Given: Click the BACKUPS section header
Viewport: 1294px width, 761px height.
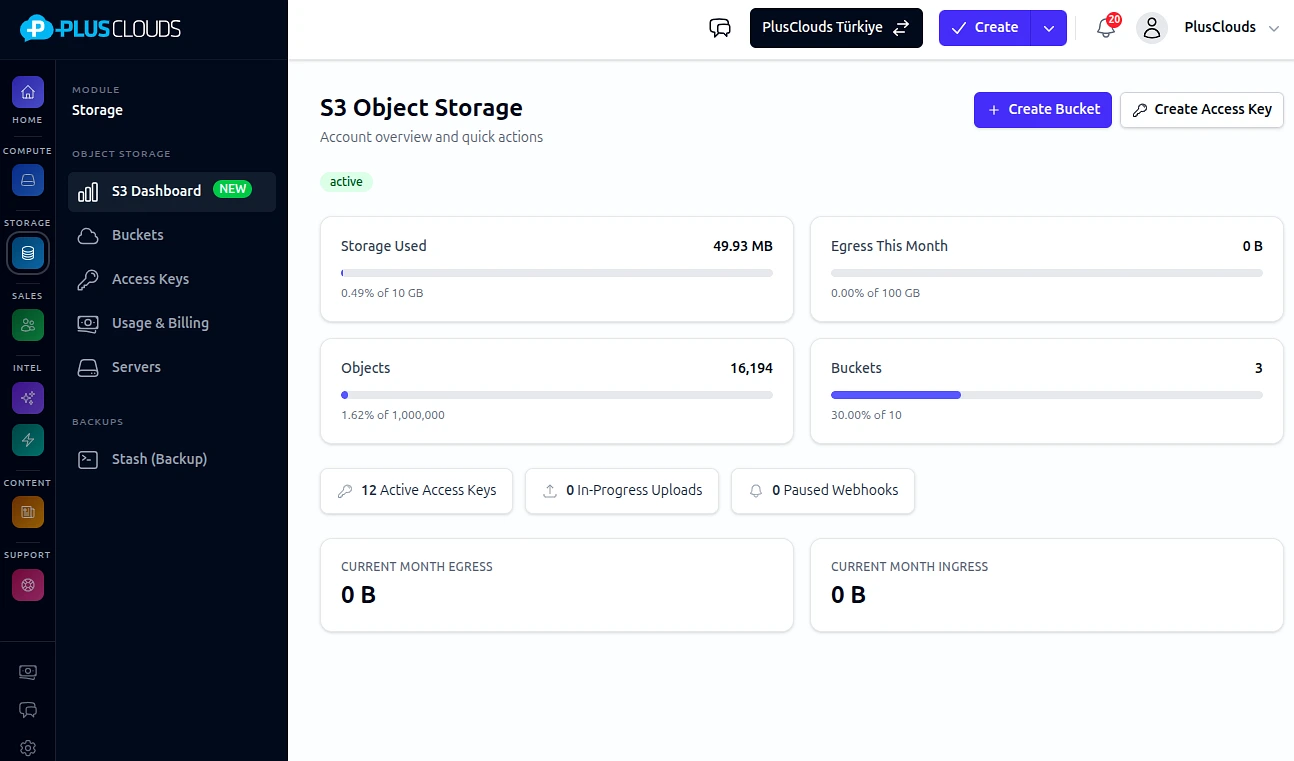Looking at the screenshot, I should (x=98, y=422).
